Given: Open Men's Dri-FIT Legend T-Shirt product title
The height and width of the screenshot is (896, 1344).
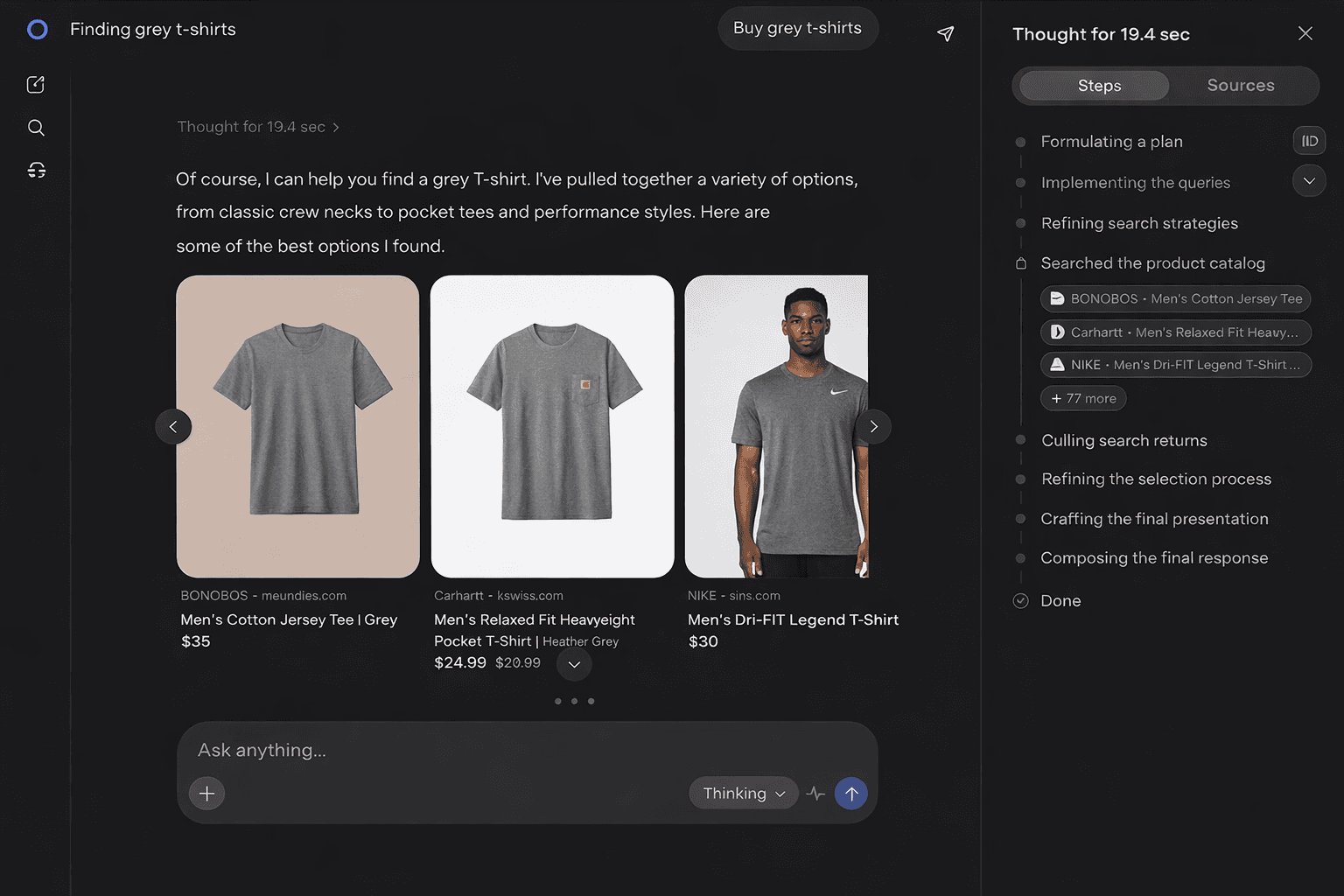Looking at the screenshot, I should (793, 619).
